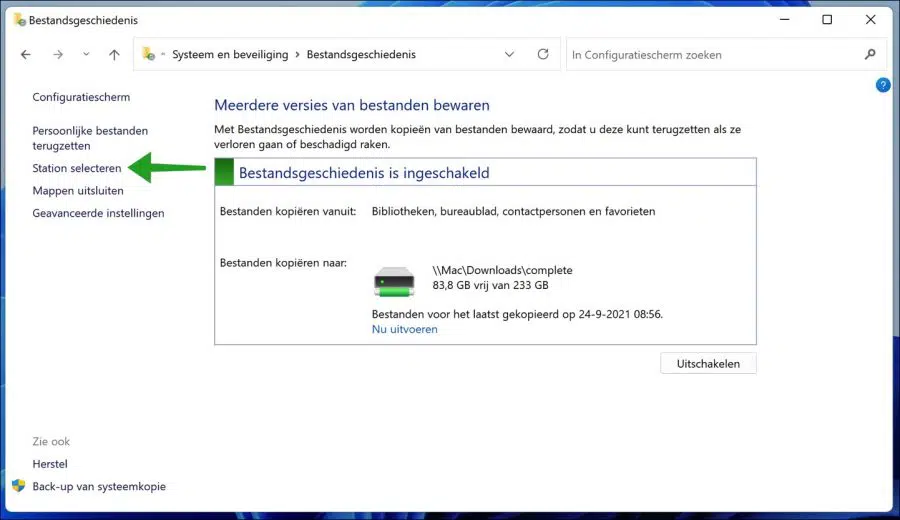
Task: Go up one level arrow
Action: coord(114,55)
